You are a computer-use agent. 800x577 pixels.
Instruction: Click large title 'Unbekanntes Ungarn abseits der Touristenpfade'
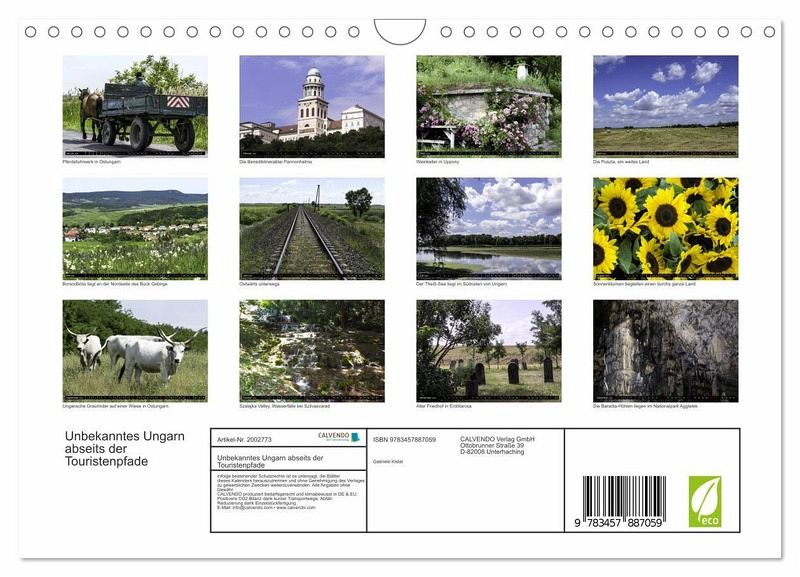click(x=124, y=449)
